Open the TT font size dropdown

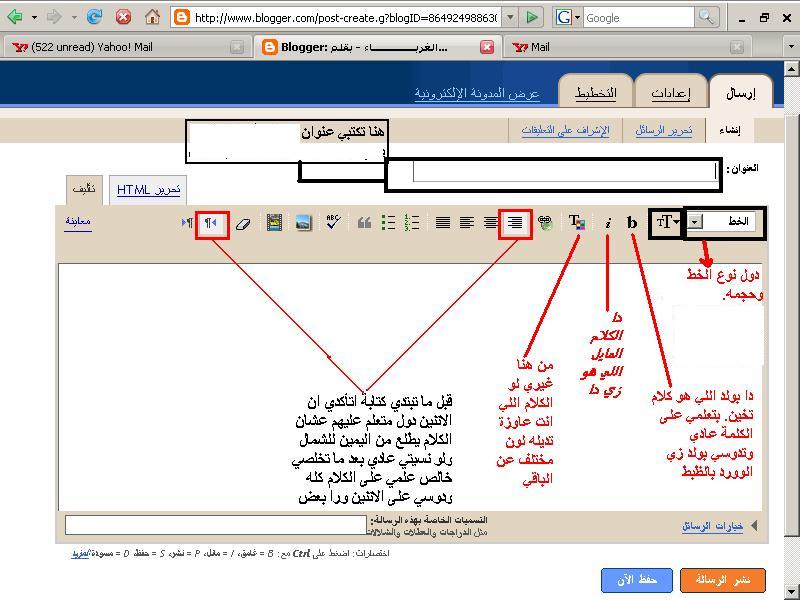pyautogui.click(x=667, y=222)
